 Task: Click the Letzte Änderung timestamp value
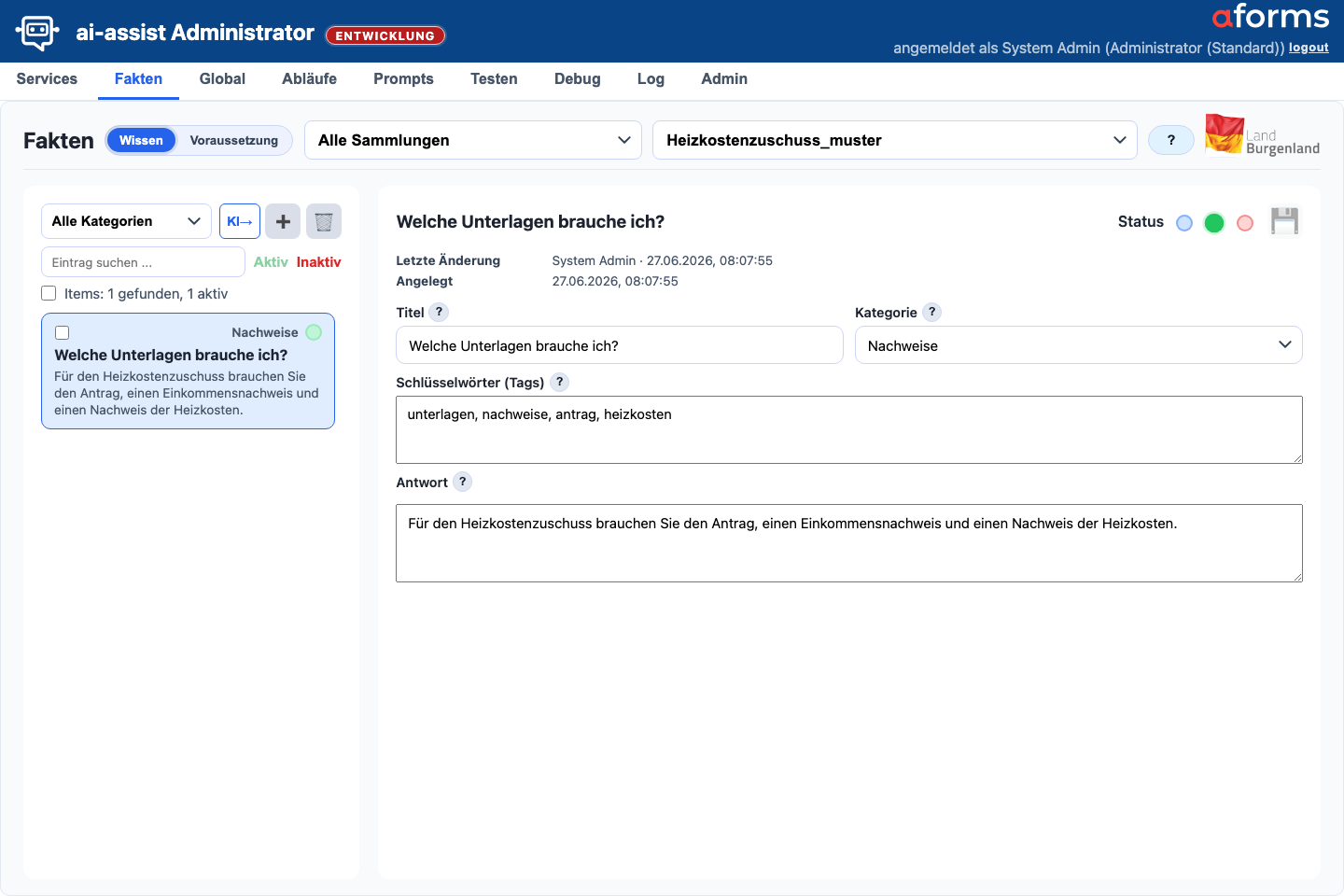[663, 260]
